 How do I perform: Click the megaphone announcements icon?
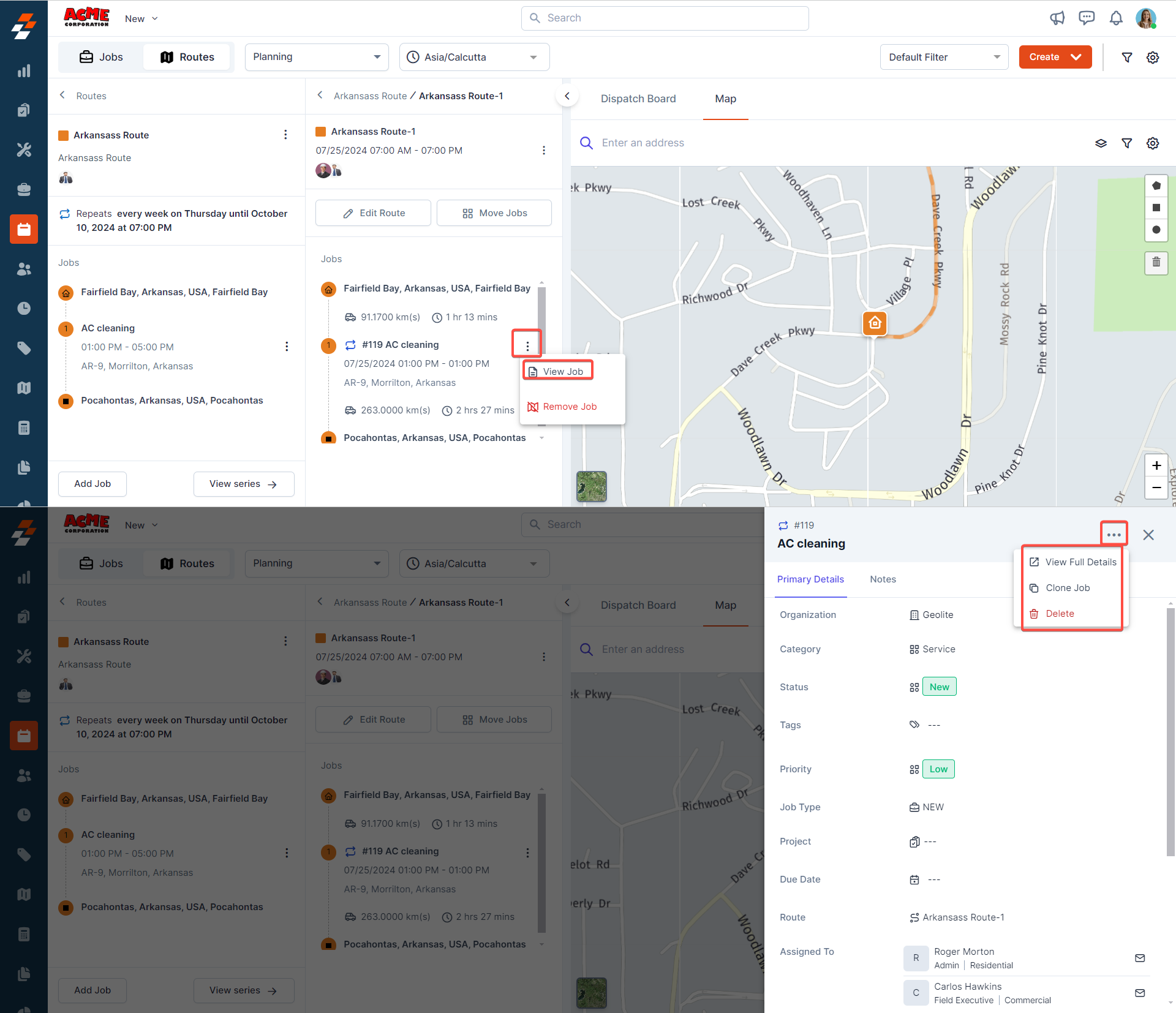tap(1057, 18)
